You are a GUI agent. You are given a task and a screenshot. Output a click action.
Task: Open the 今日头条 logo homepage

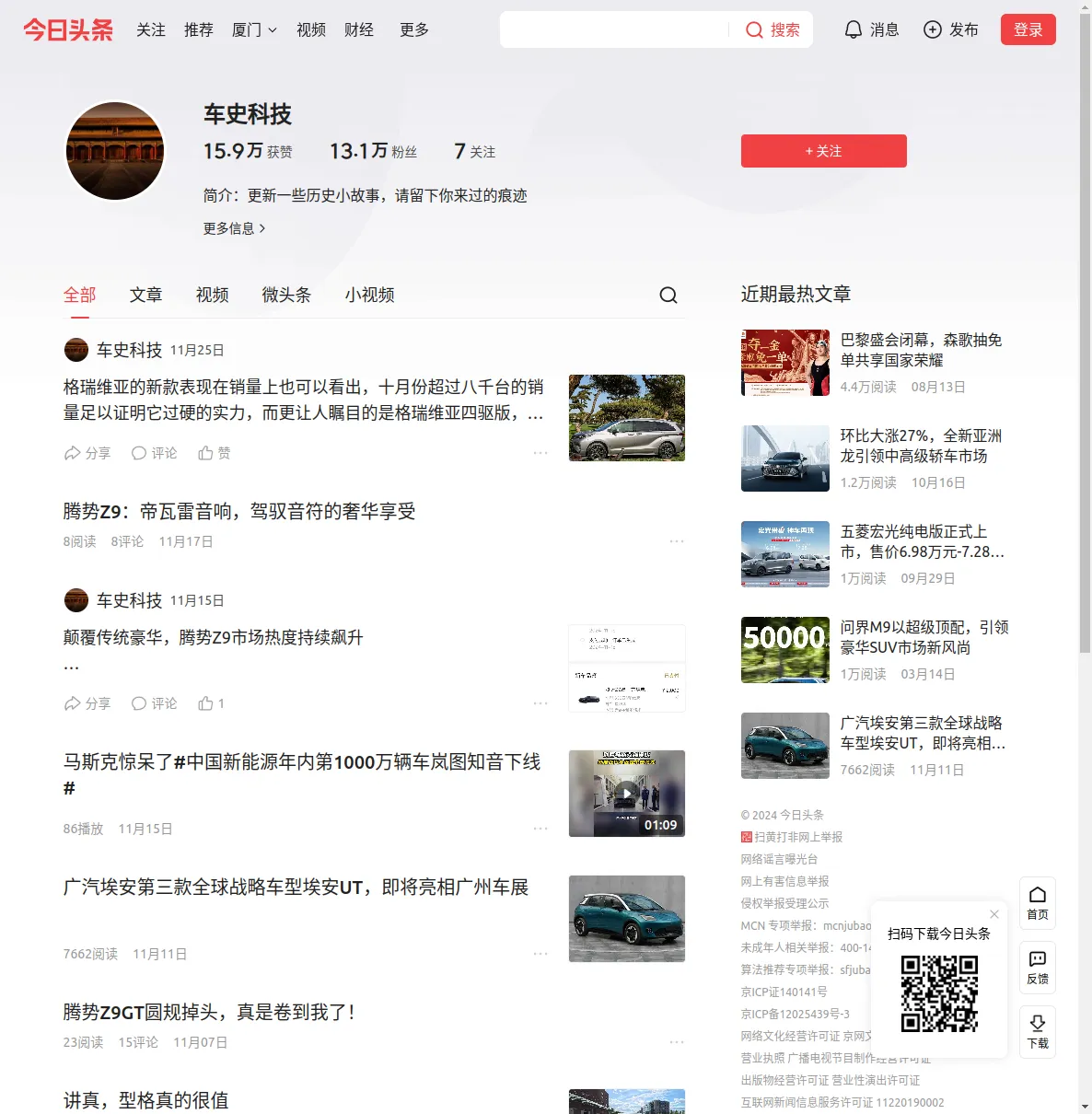[68, 29]
